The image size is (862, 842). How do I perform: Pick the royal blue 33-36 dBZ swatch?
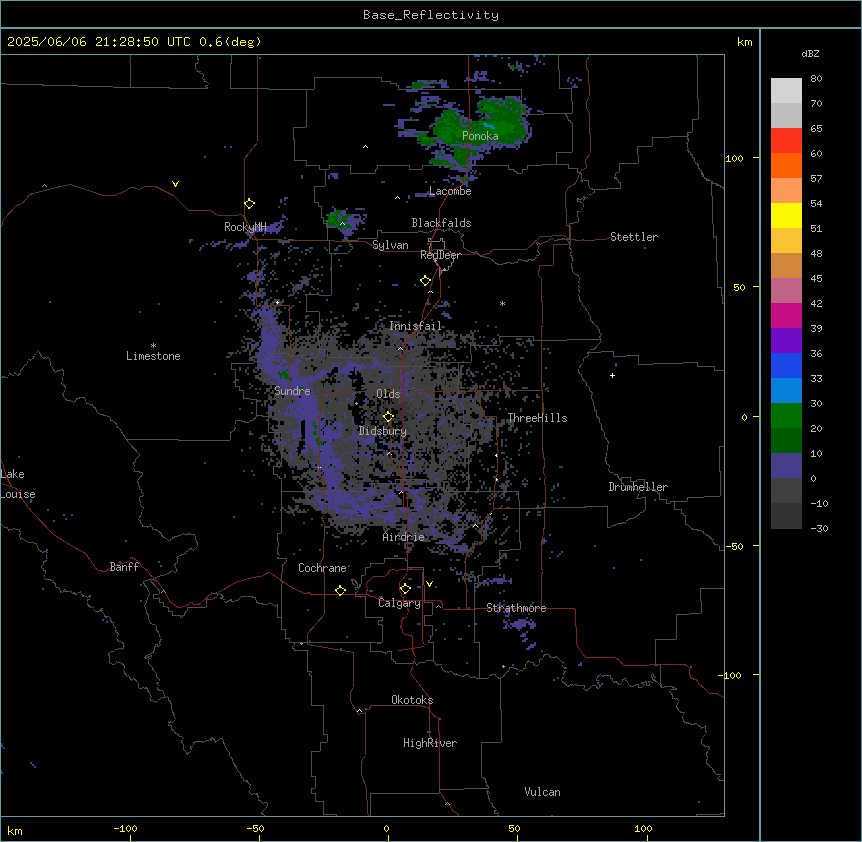[x=786, y=365]
